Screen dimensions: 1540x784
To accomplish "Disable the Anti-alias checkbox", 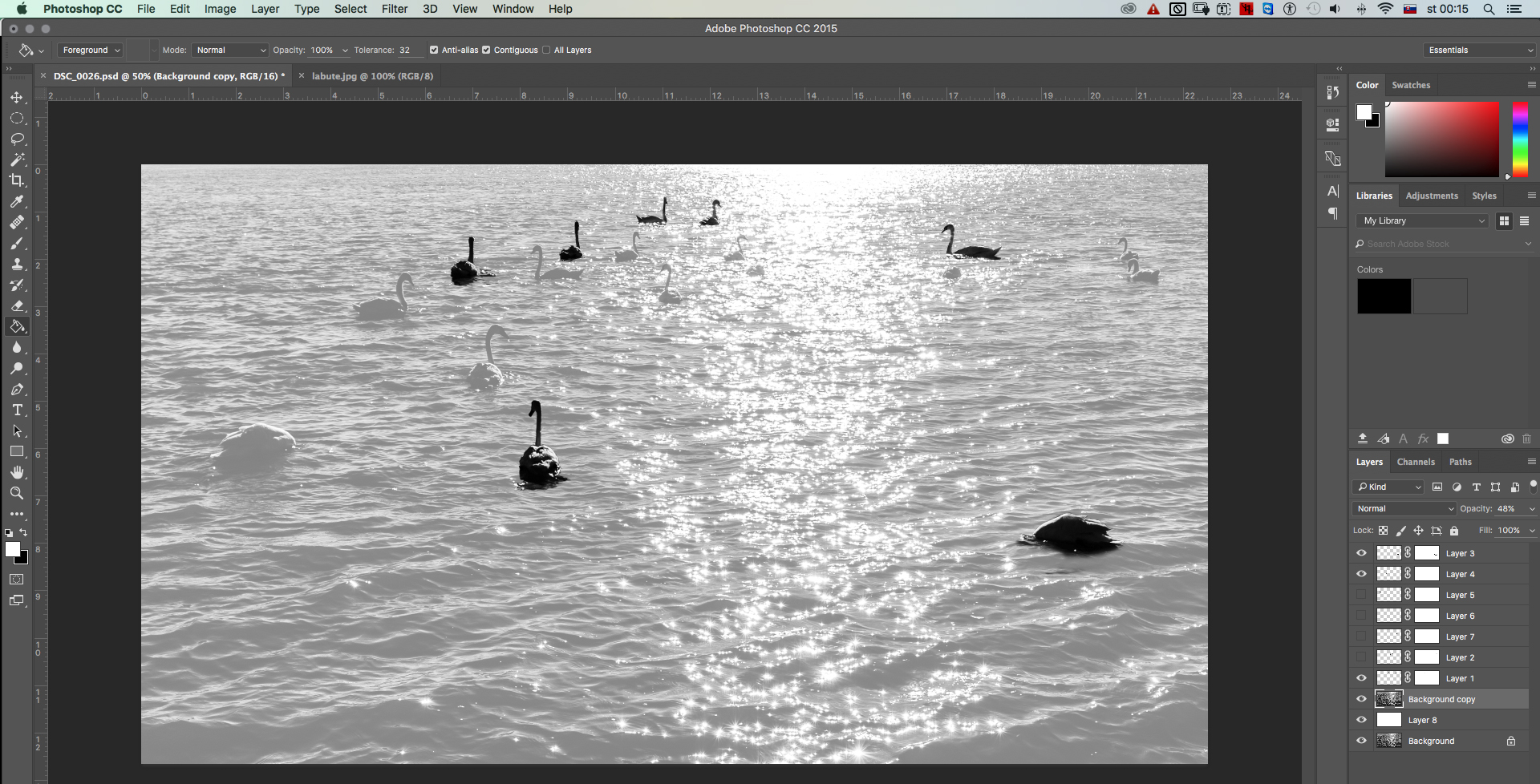I will coord(434,50).
